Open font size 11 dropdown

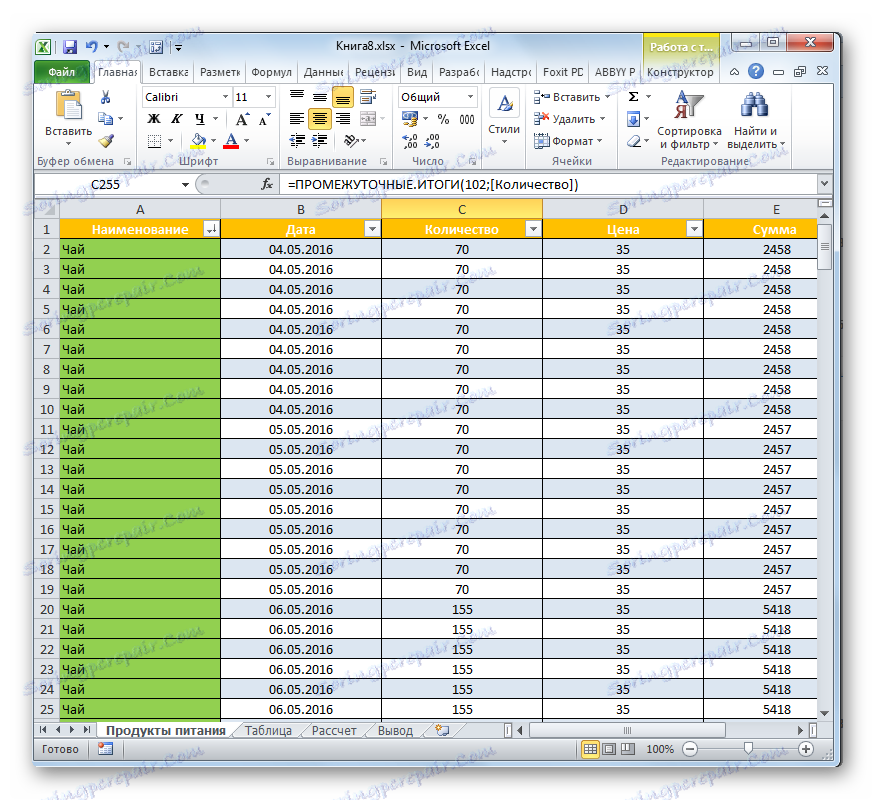pyautogui.click(x=268, y=97)
